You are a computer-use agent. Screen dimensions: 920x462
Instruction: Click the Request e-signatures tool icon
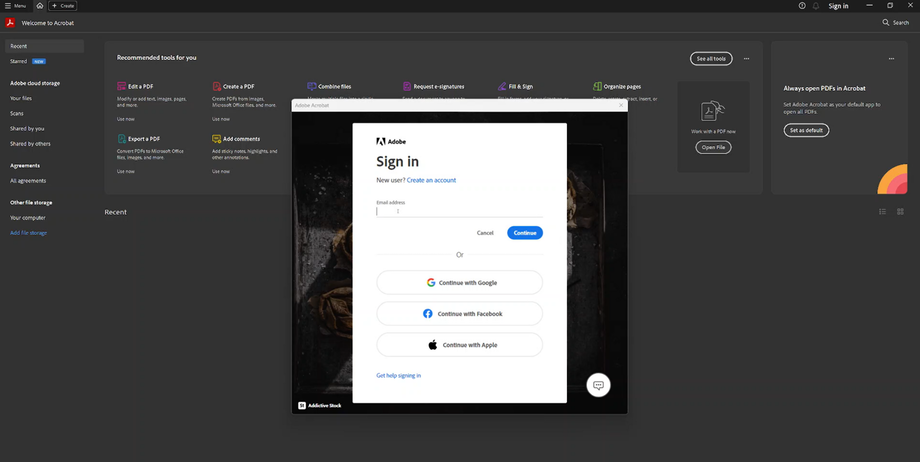point(407,86)
